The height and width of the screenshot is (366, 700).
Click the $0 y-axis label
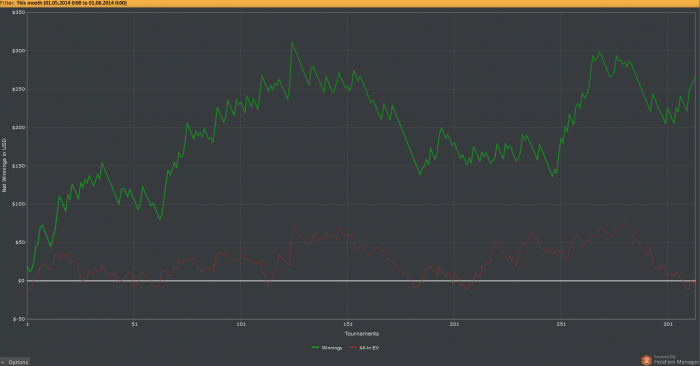coord(21,281)
